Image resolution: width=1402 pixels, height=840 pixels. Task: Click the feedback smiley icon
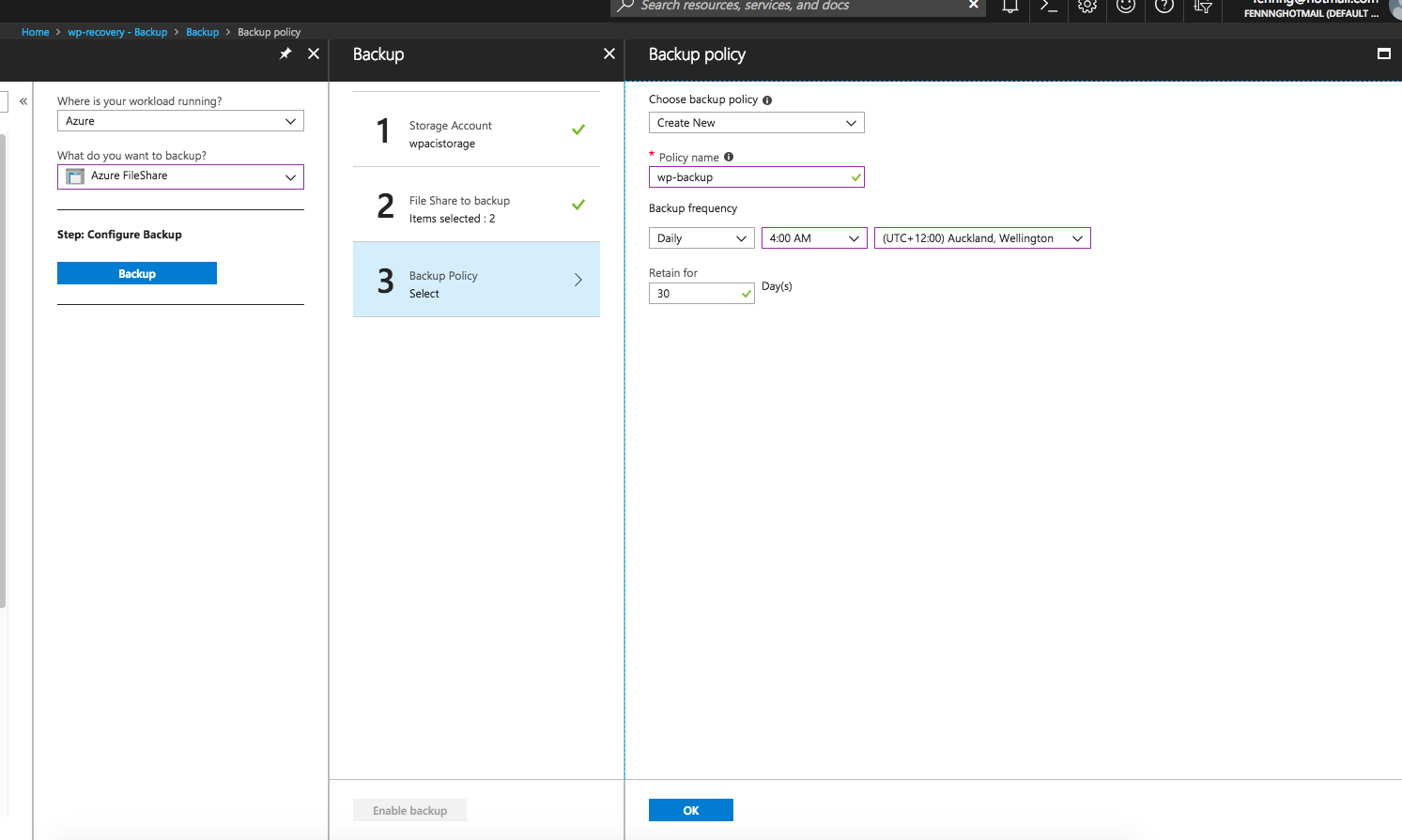[x=1126, y=7]
